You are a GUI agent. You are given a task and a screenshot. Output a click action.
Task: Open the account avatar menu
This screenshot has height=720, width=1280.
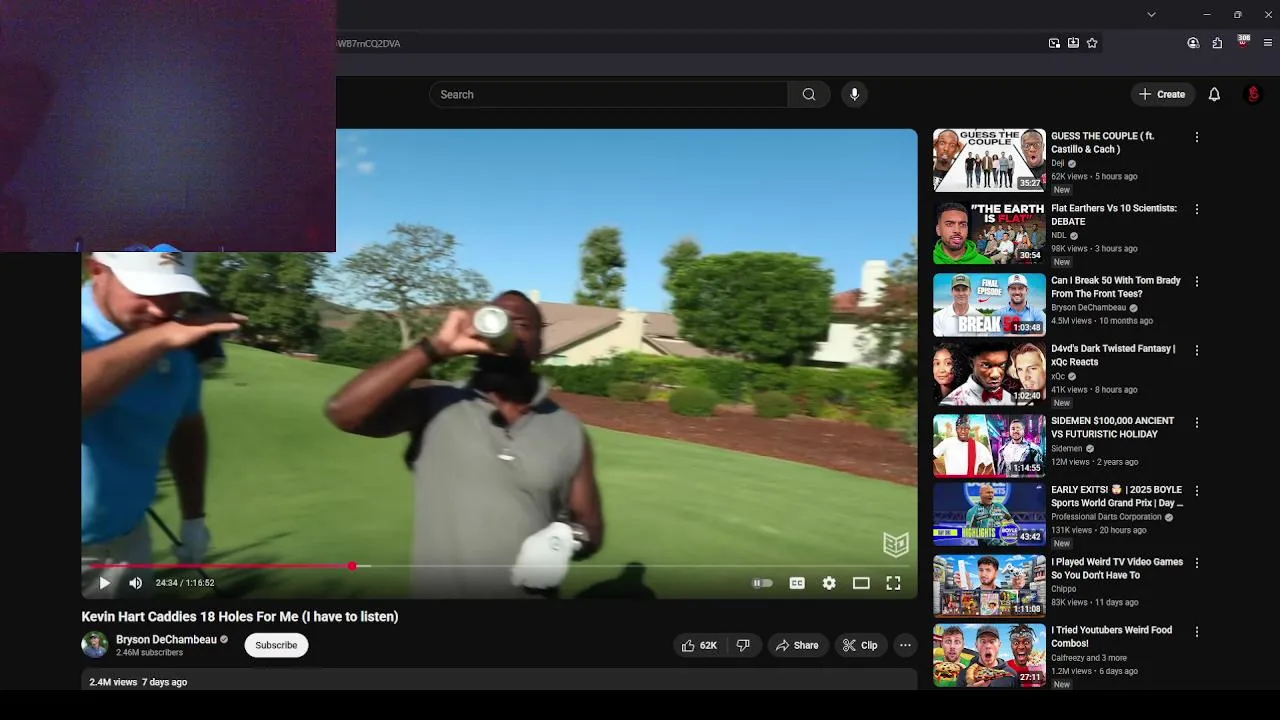pyautogui.click(x=1253, y=94)
